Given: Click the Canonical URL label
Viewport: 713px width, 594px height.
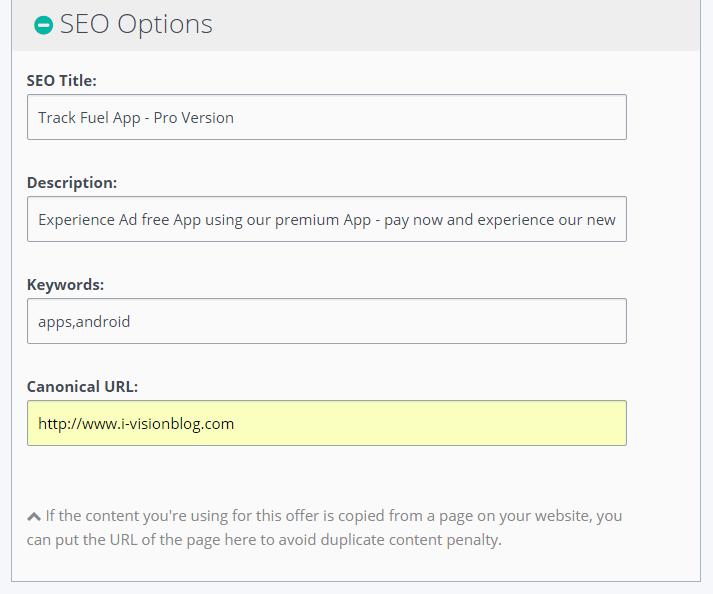Looking at the screenshot, I should pos(82,387).
